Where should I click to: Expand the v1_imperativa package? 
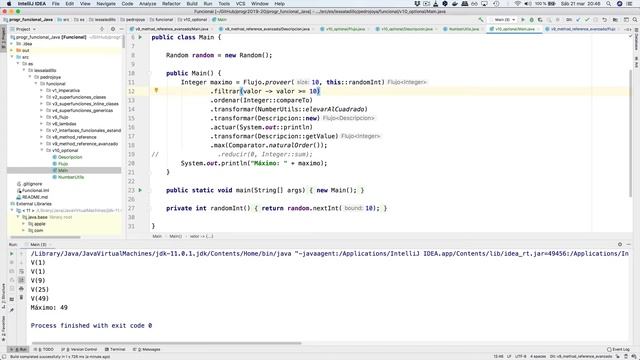[42, 90]
